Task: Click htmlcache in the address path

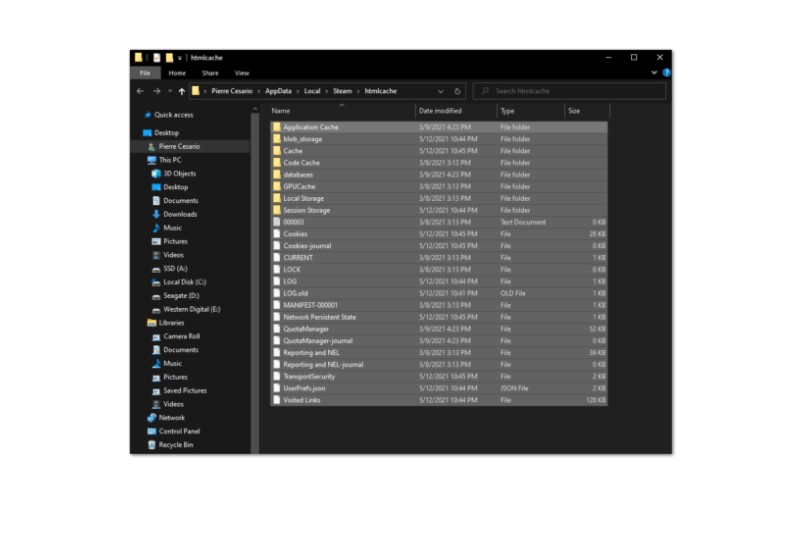Action: pos(380,91)
